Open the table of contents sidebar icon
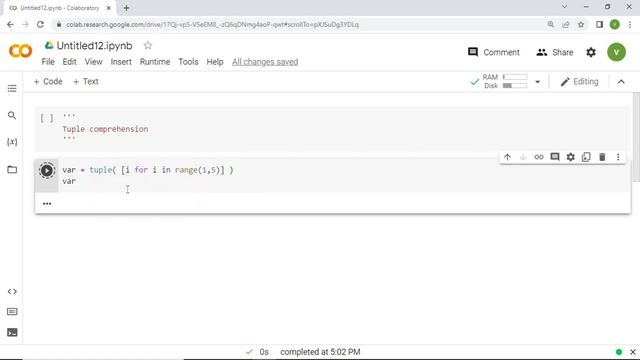Viewport: 640px width, 360px height. coord(12,89)
